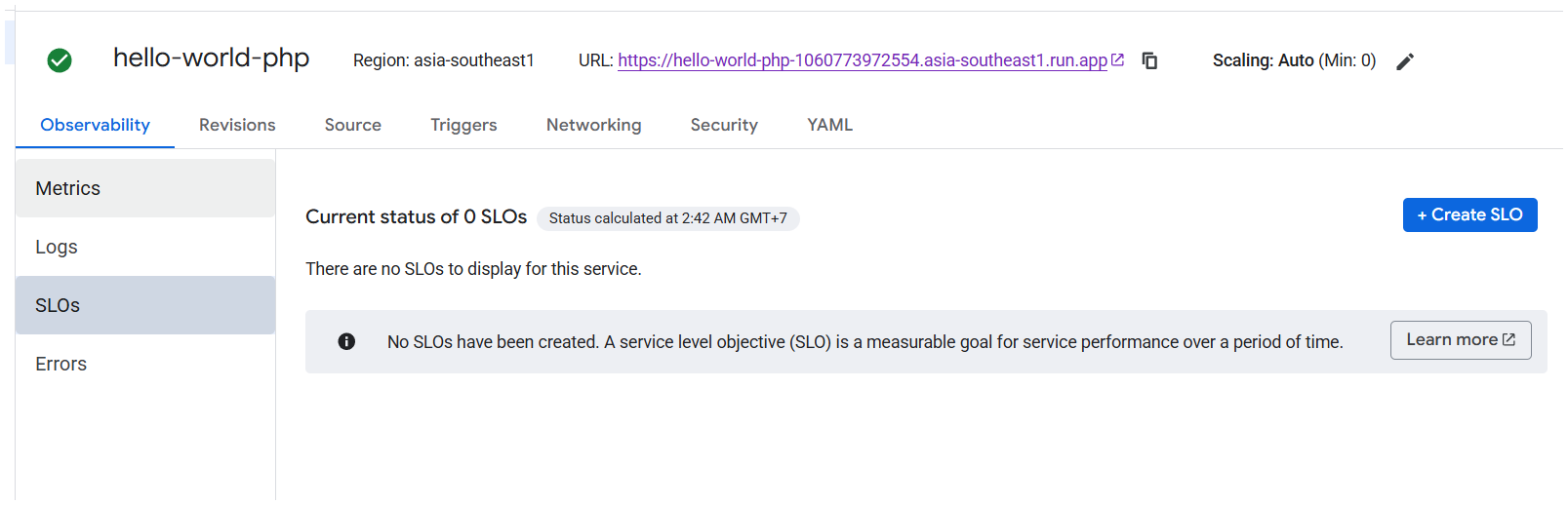Open the hello-world-php run.app URL
This screenshot has height=505, width=1568.
(x=863, y=60)
